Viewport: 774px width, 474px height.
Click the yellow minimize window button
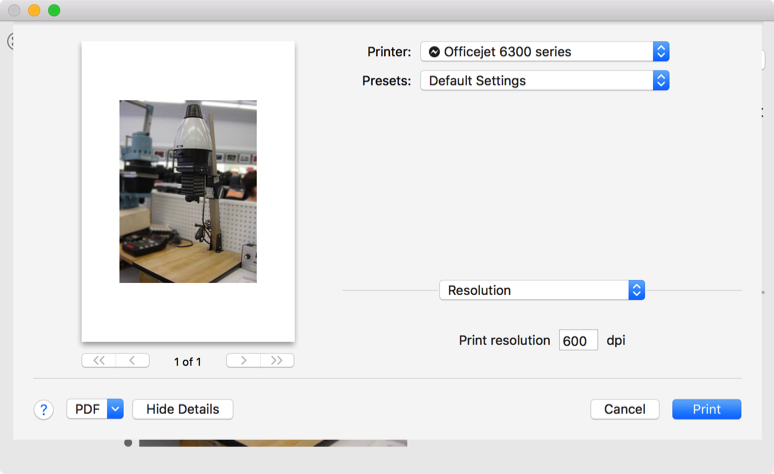point(34,10)
